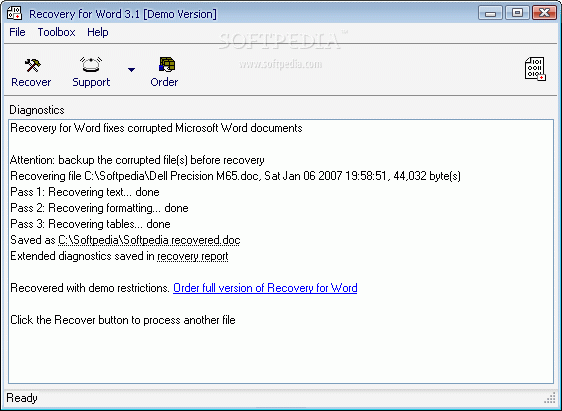Click the Order button label
The width and height of the screenshot is (562, 411).
pos(164,82)
